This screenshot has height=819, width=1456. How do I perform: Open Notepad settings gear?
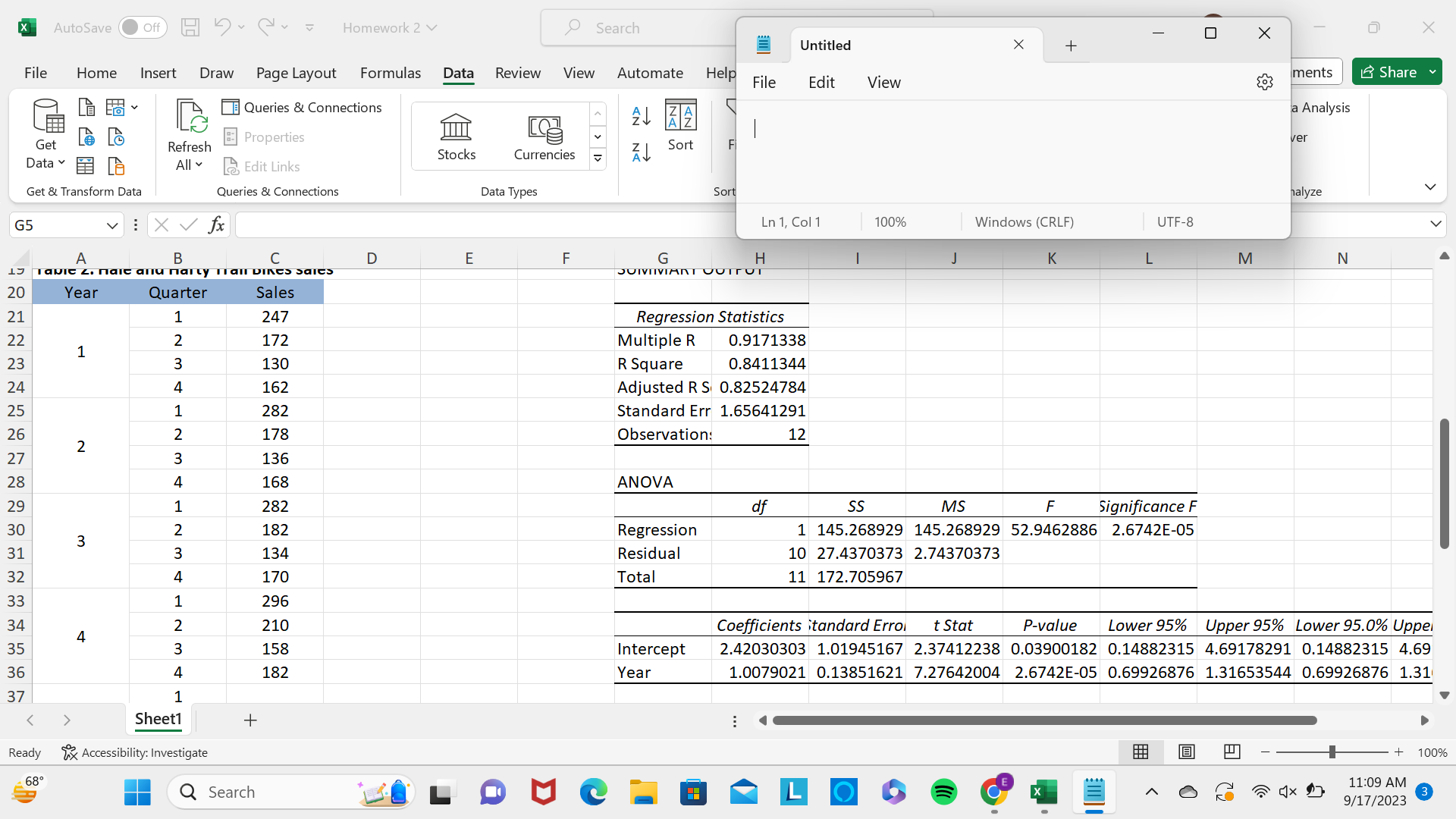tap(1264, 82)
